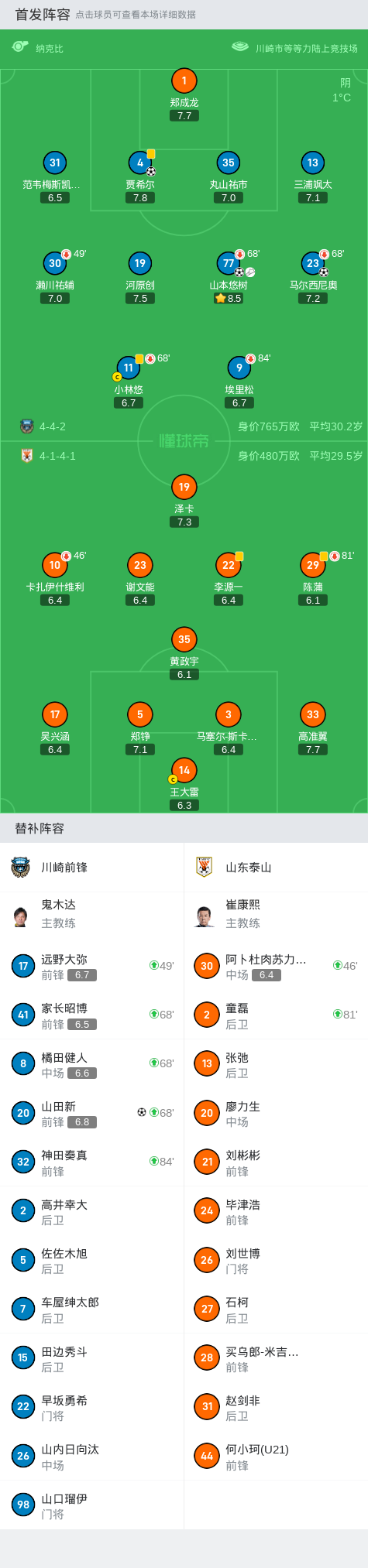Image resolution: width=368 pixels, height=1568 pixels.
Task: Open substitute 远野大弥 number 17 row
Action: coord(92,966)
